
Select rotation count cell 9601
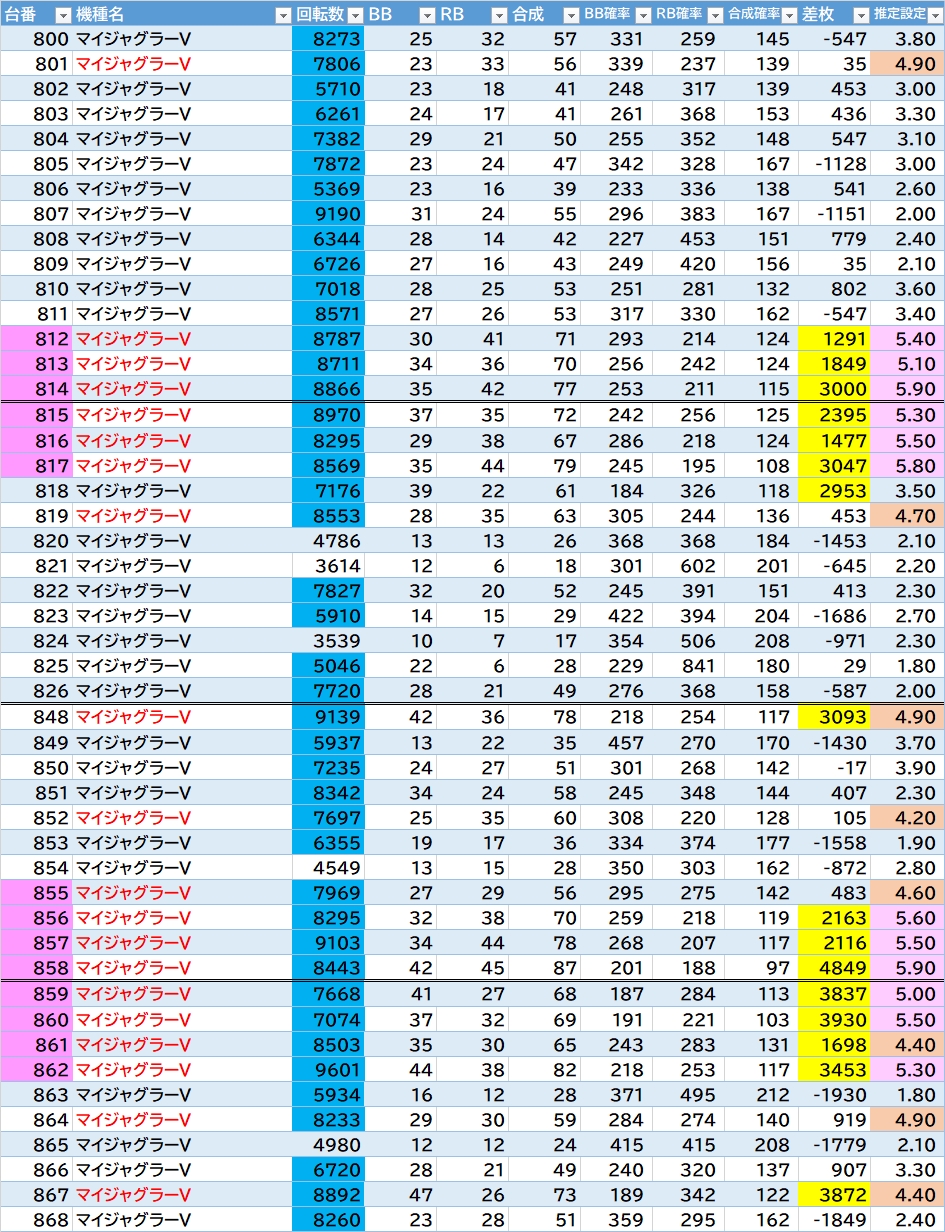329,1069
